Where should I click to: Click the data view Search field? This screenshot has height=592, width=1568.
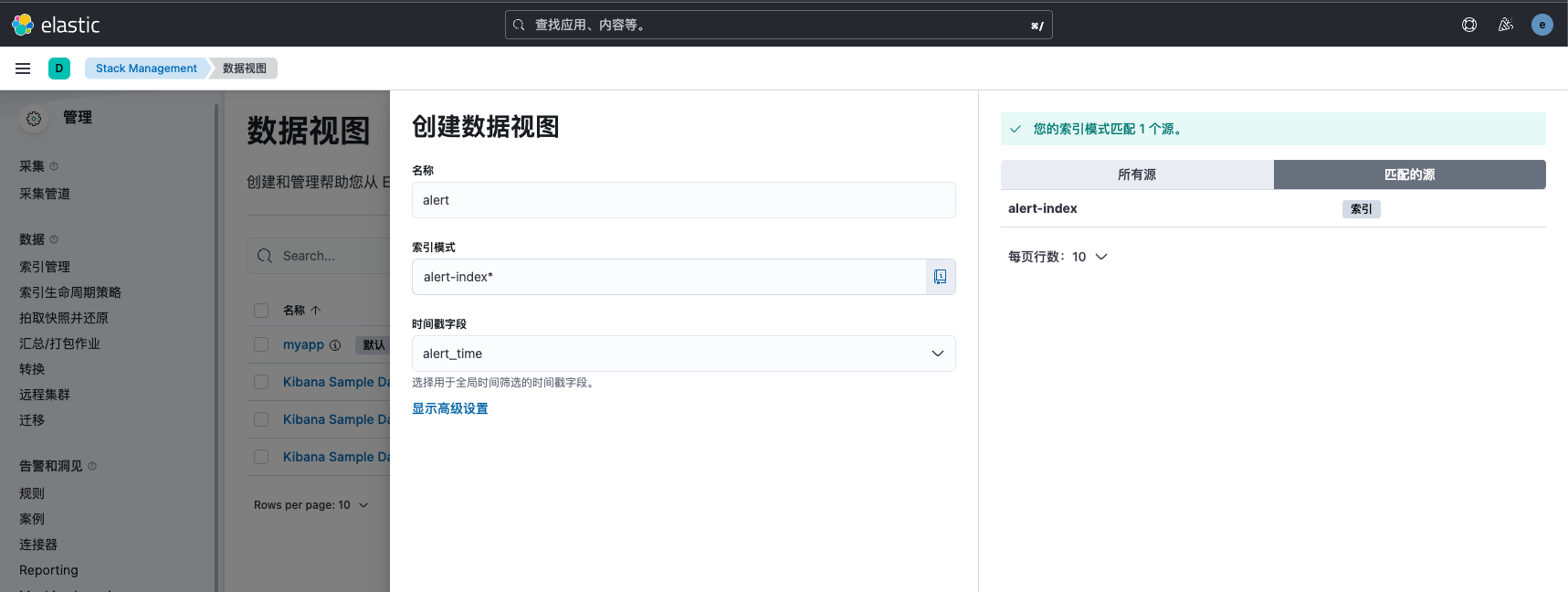[x=319, y=256]
